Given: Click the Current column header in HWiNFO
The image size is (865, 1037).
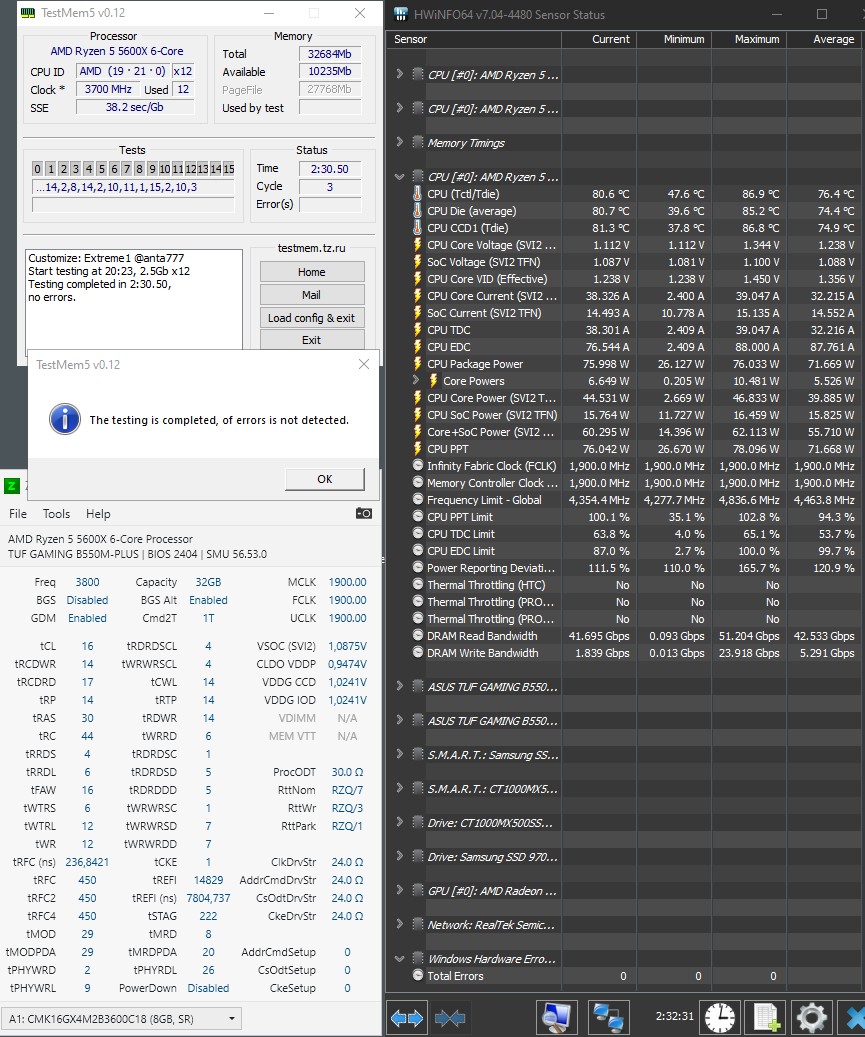Looking at the screenshot, I should [x=600, y=39].
